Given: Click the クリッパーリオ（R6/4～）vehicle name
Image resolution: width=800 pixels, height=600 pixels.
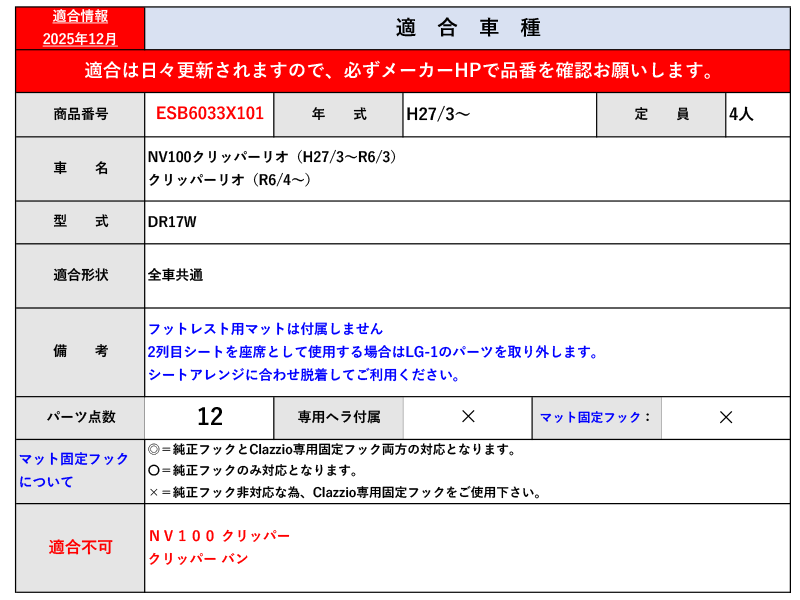Looking at the screenshot, I should point(229,180).
